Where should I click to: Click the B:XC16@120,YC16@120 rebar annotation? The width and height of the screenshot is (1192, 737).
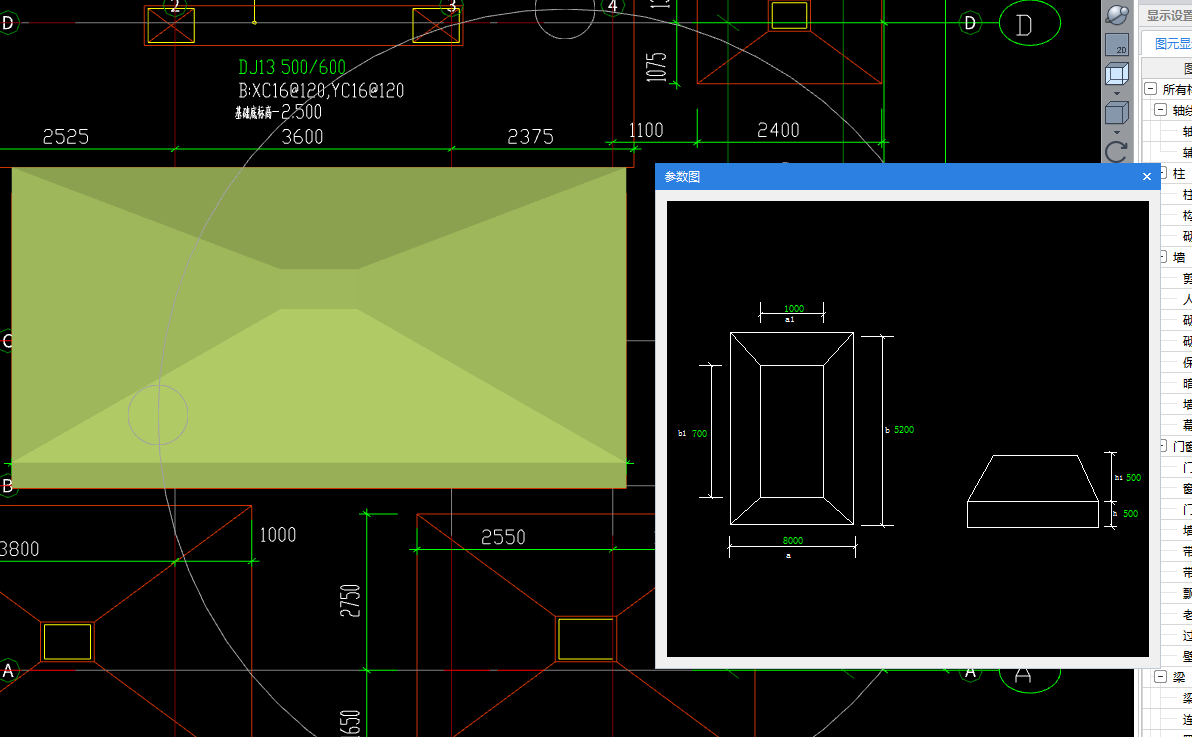click(321, 91)
